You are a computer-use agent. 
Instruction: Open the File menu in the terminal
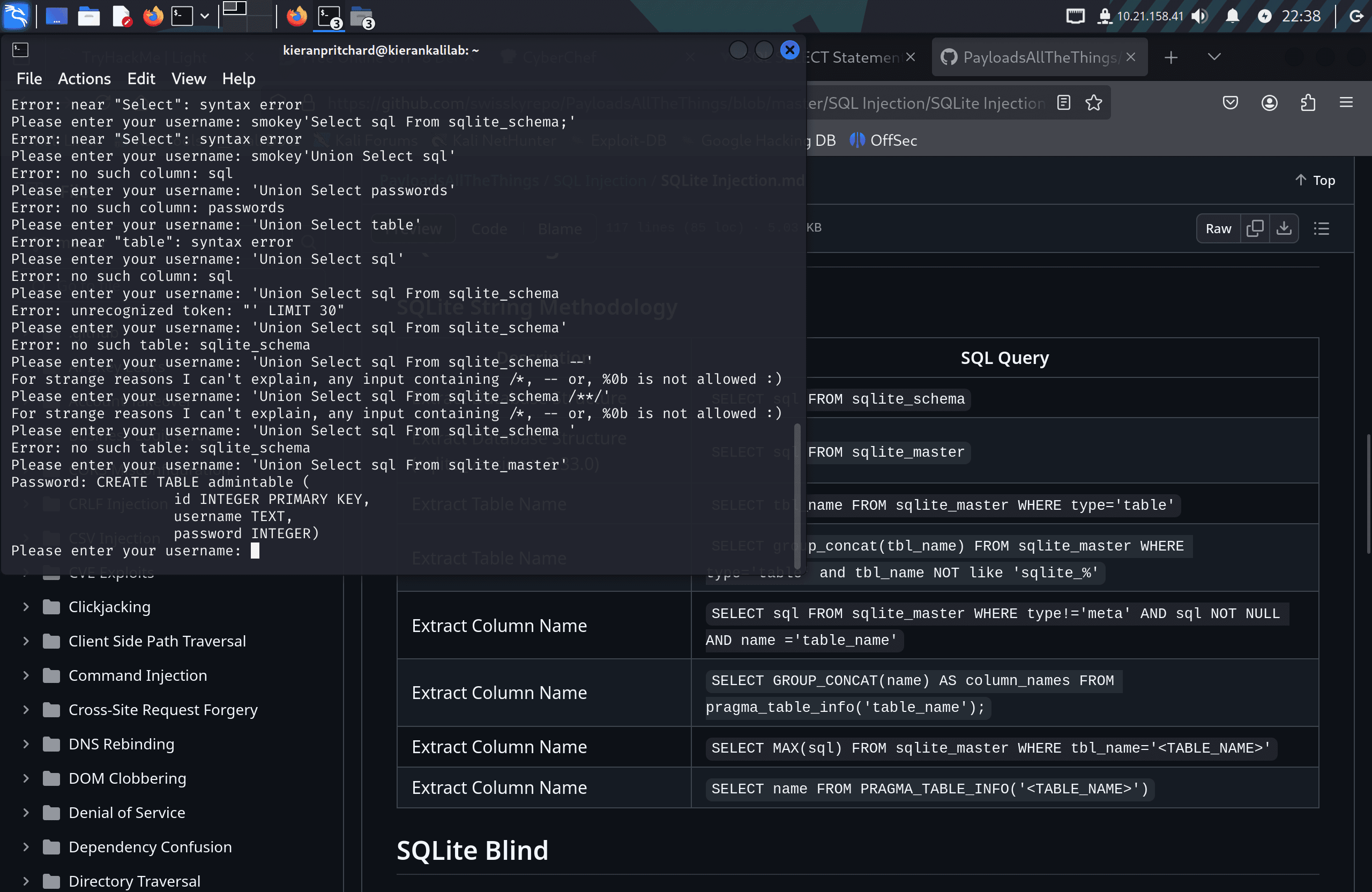pyautogui.click(x=29, y=78)
